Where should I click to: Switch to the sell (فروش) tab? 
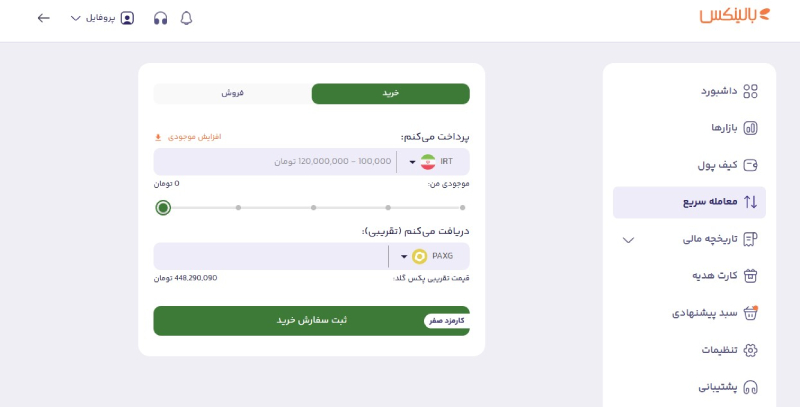232,93
